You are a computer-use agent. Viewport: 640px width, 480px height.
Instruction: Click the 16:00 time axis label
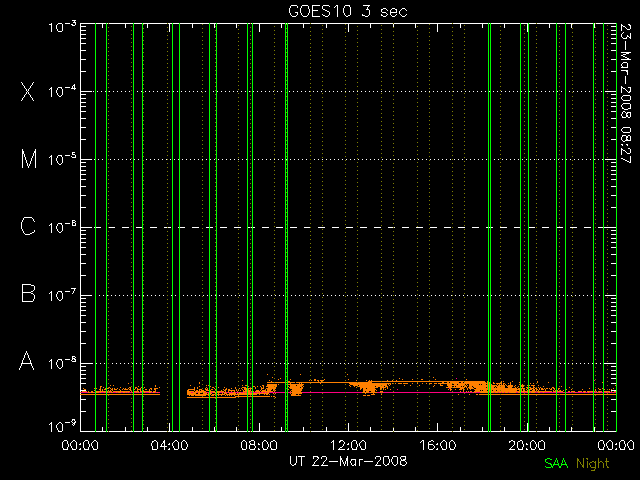(x=438, y=445)
